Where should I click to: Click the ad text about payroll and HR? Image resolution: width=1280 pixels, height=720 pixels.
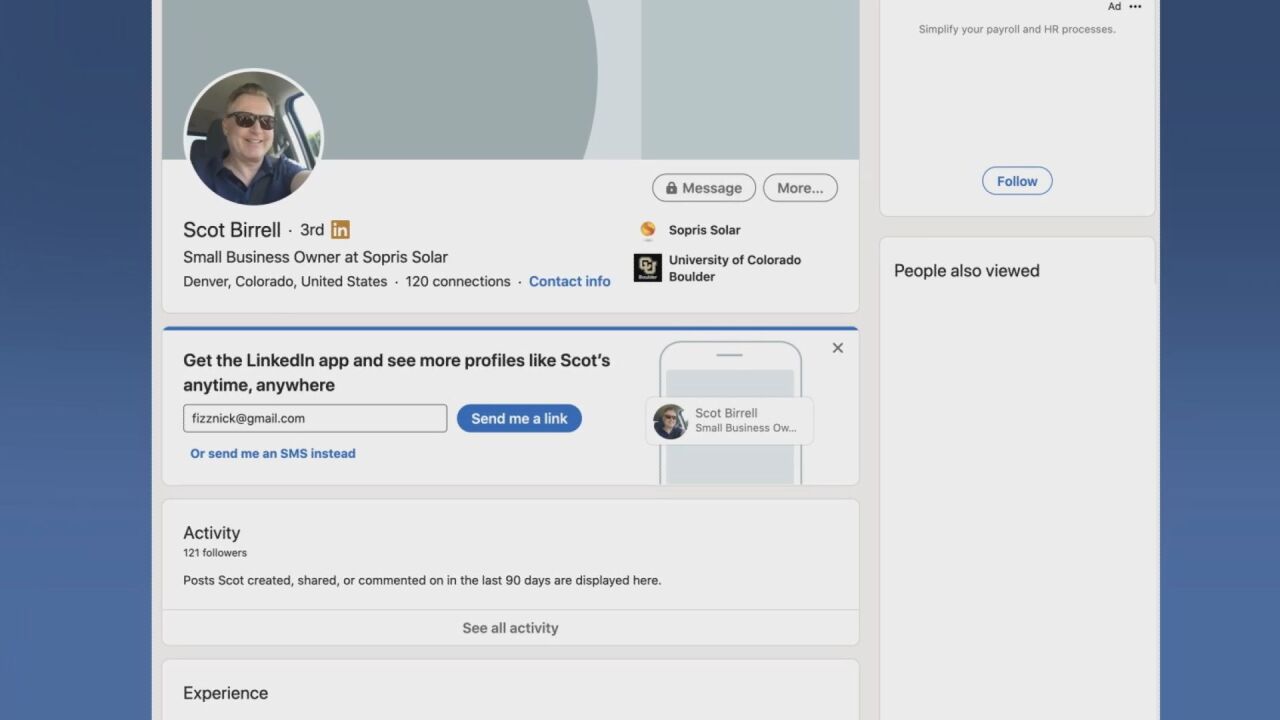click(1017, 29)
